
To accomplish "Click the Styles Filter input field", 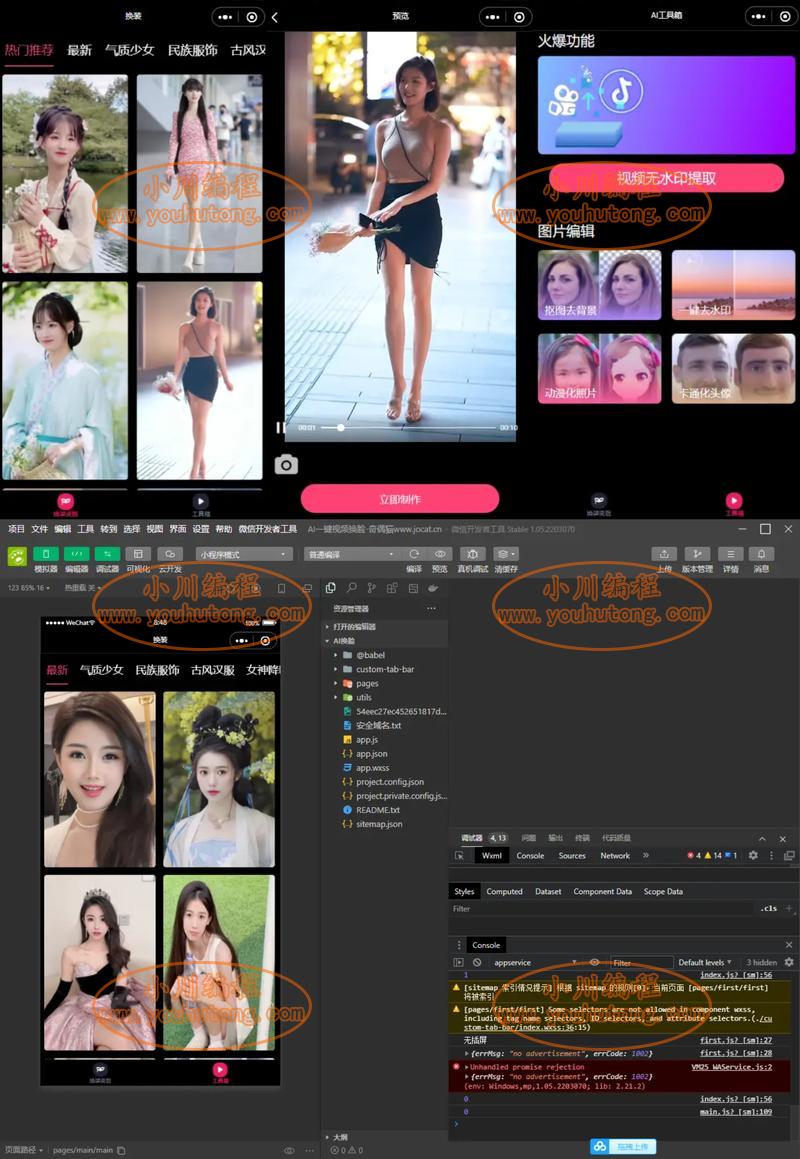I will click(603, 908).
